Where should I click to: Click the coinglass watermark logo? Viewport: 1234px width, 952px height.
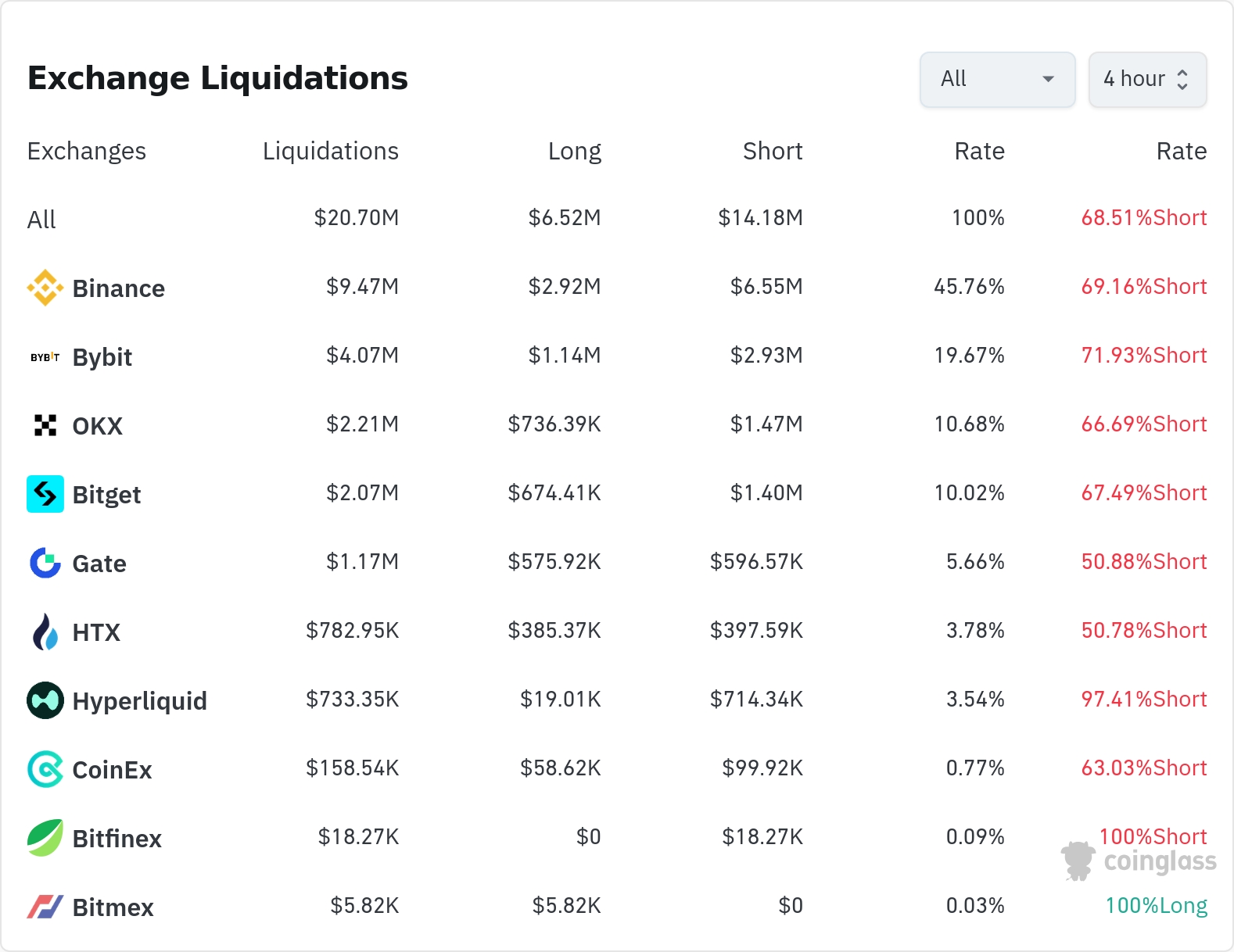(x=1139, y=861)
